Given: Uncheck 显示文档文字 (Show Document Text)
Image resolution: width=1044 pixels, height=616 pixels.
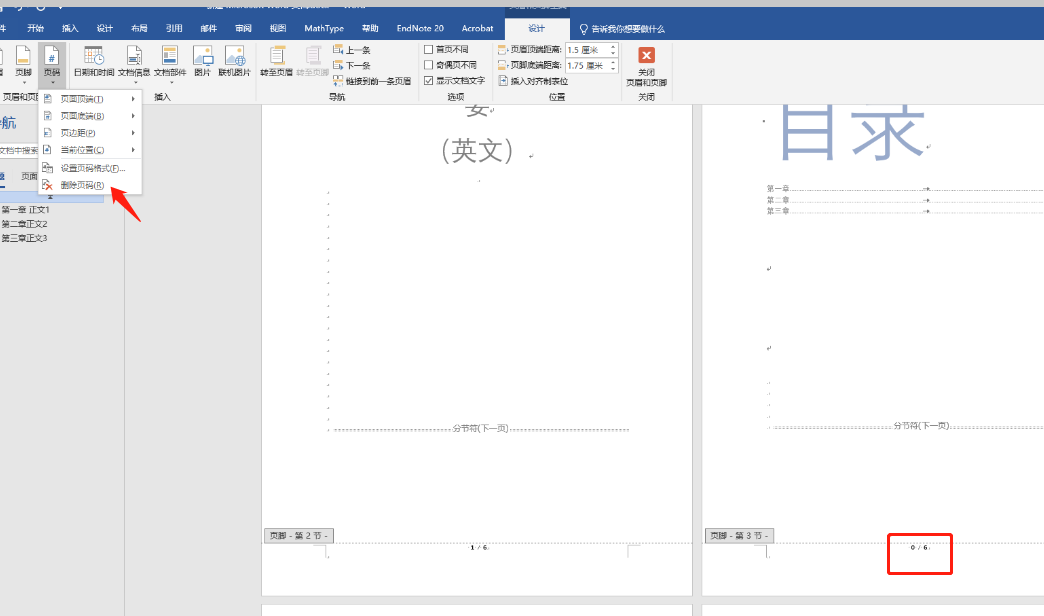Looking at the screenshot, I should click(x=429, y=81).
